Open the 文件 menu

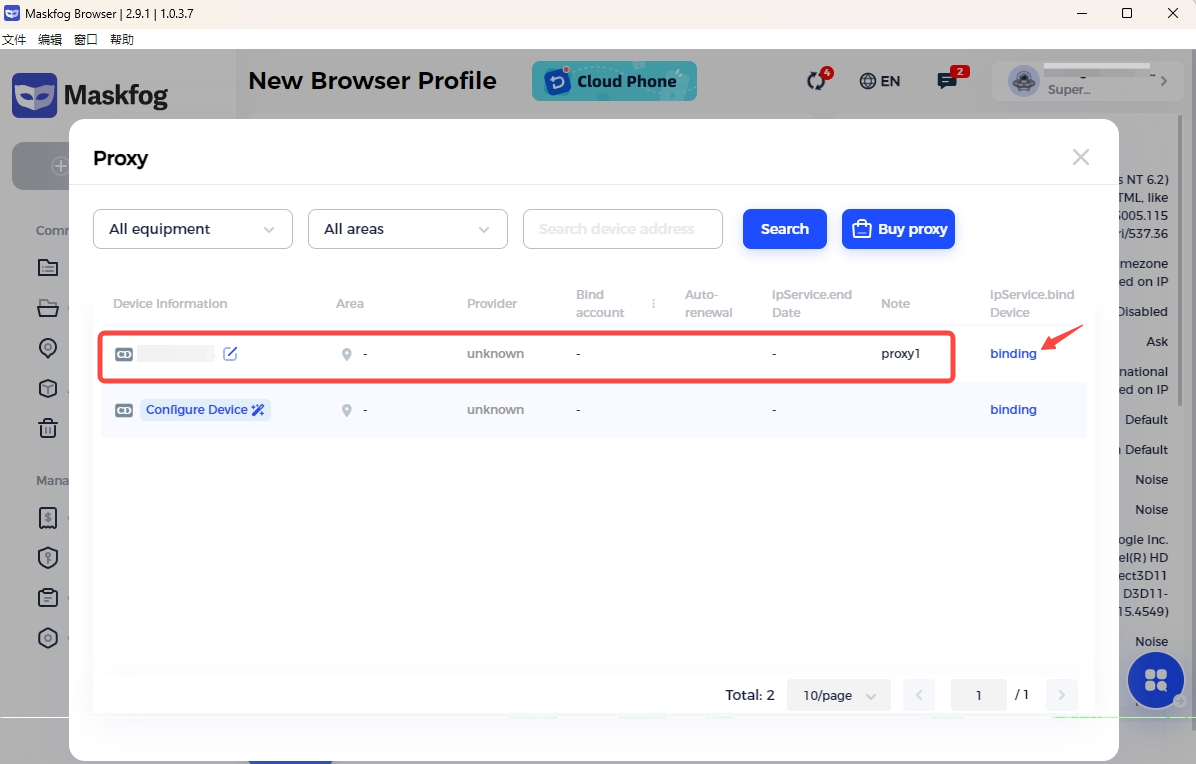tap(14, 40)
